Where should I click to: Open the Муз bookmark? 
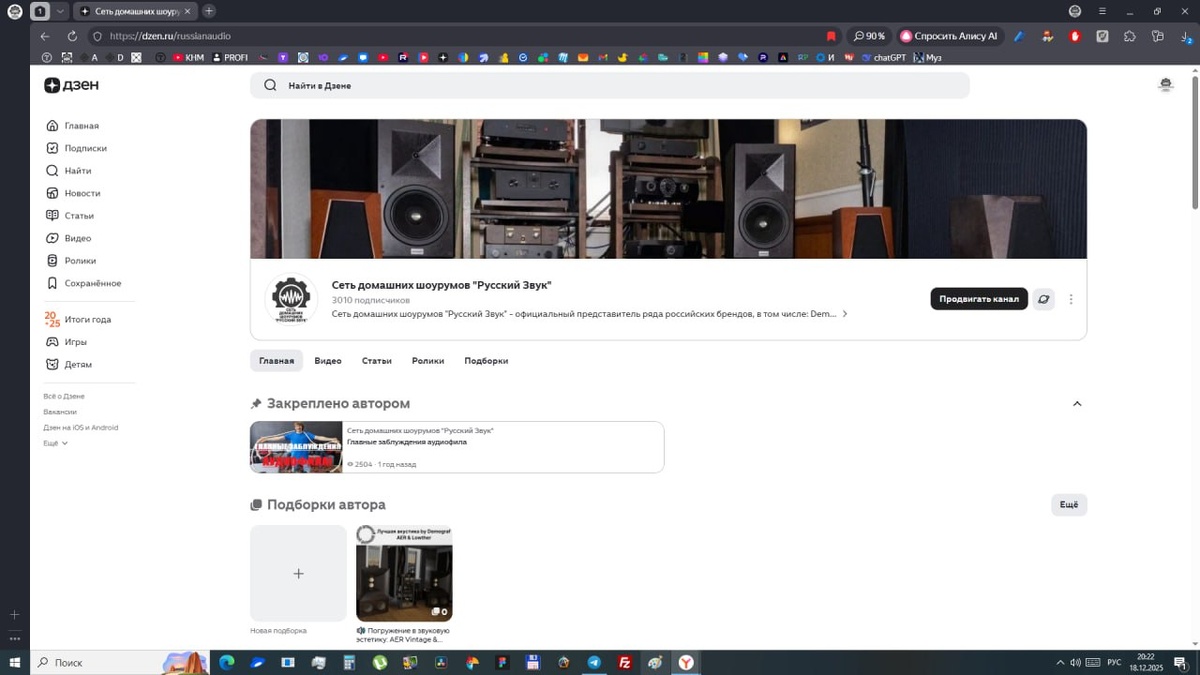click(927, 58)
